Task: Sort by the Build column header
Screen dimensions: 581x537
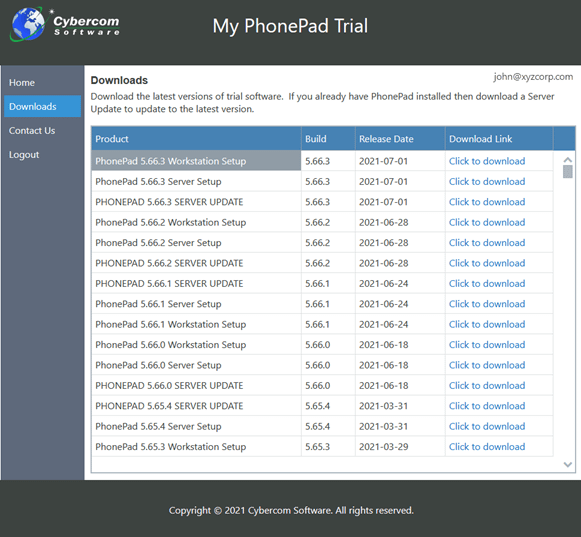Action: (328, 139)
